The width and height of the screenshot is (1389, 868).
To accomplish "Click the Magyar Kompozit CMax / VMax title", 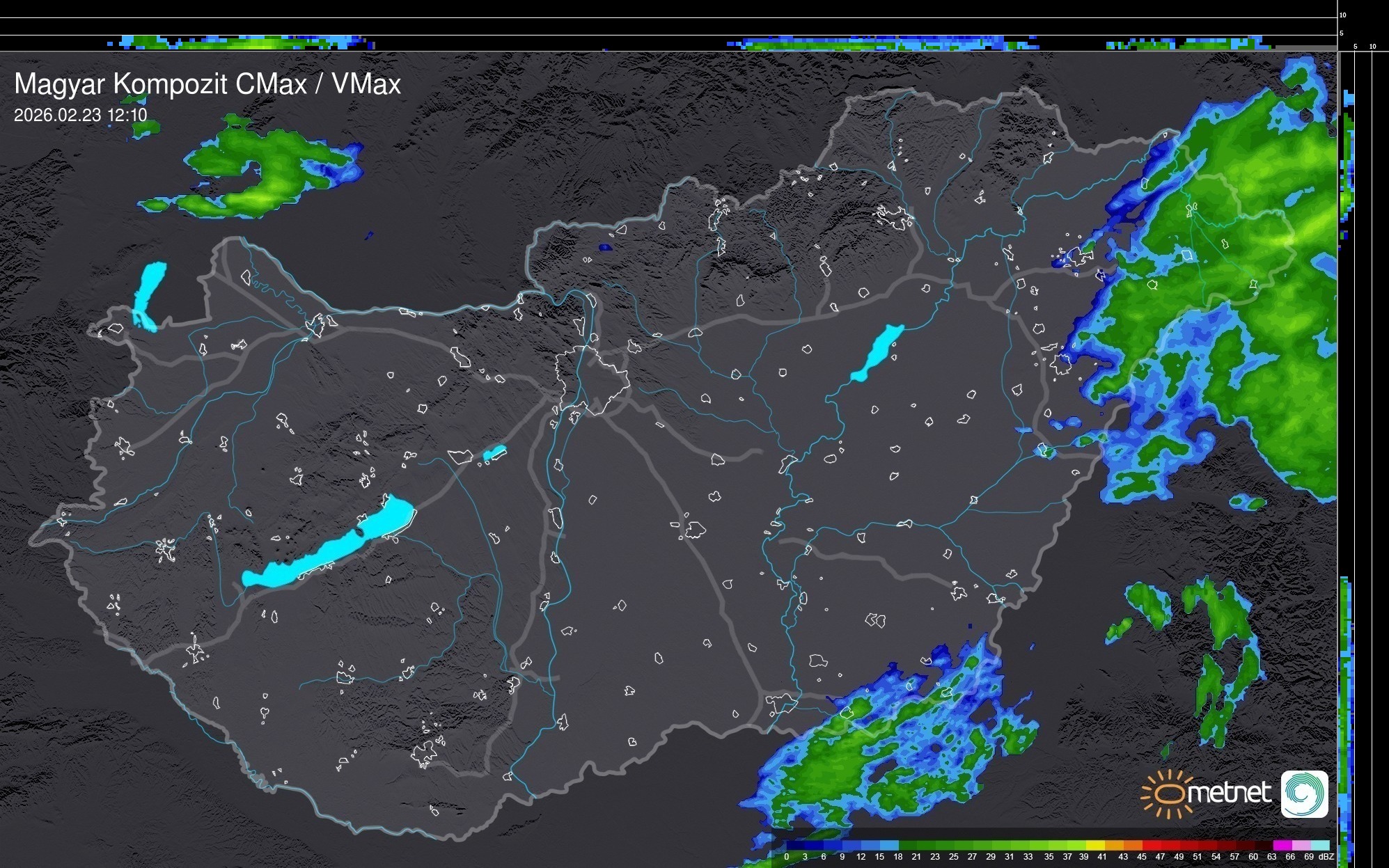I will [207, 84].
